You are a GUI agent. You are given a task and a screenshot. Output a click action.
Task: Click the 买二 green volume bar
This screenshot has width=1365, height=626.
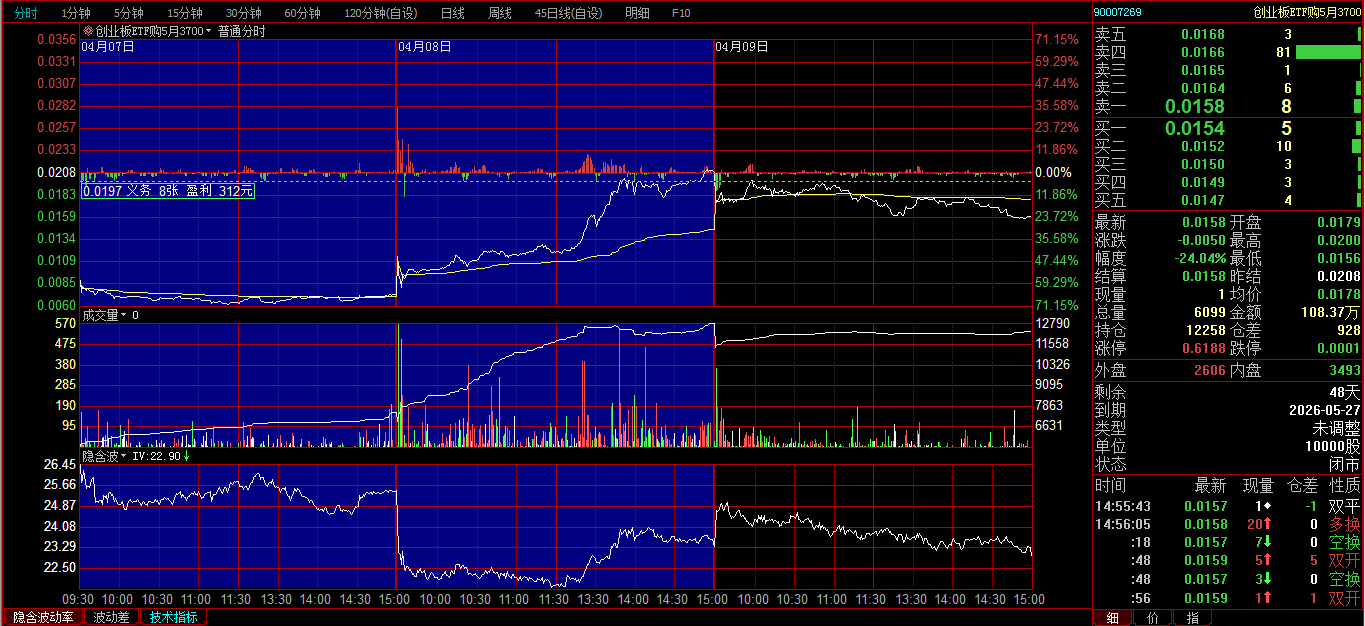pyautogui.click(x=1356, y=146)
